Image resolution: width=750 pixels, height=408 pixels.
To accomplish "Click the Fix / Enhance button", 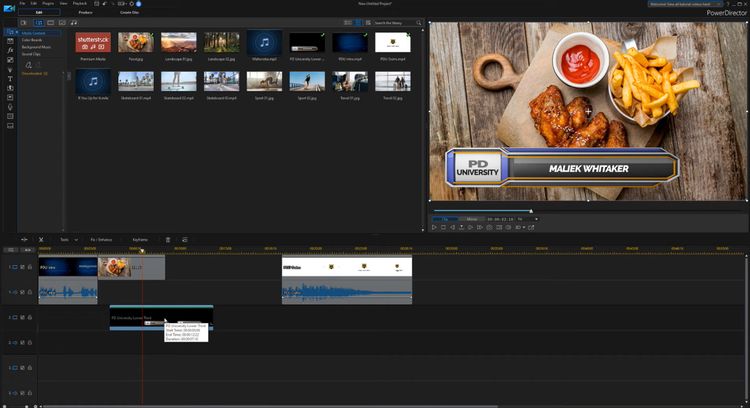I will click(101, 240).
